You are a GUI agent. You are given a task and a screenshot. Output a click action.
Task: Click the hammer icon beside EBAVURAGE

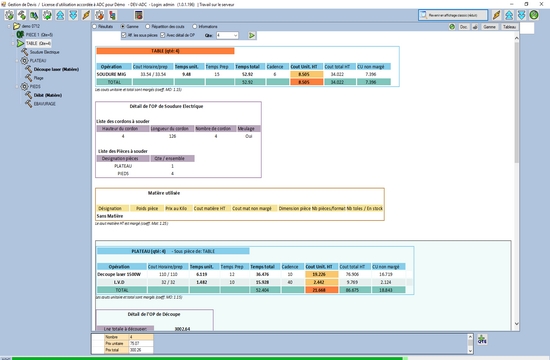click(x=28, y=104)
